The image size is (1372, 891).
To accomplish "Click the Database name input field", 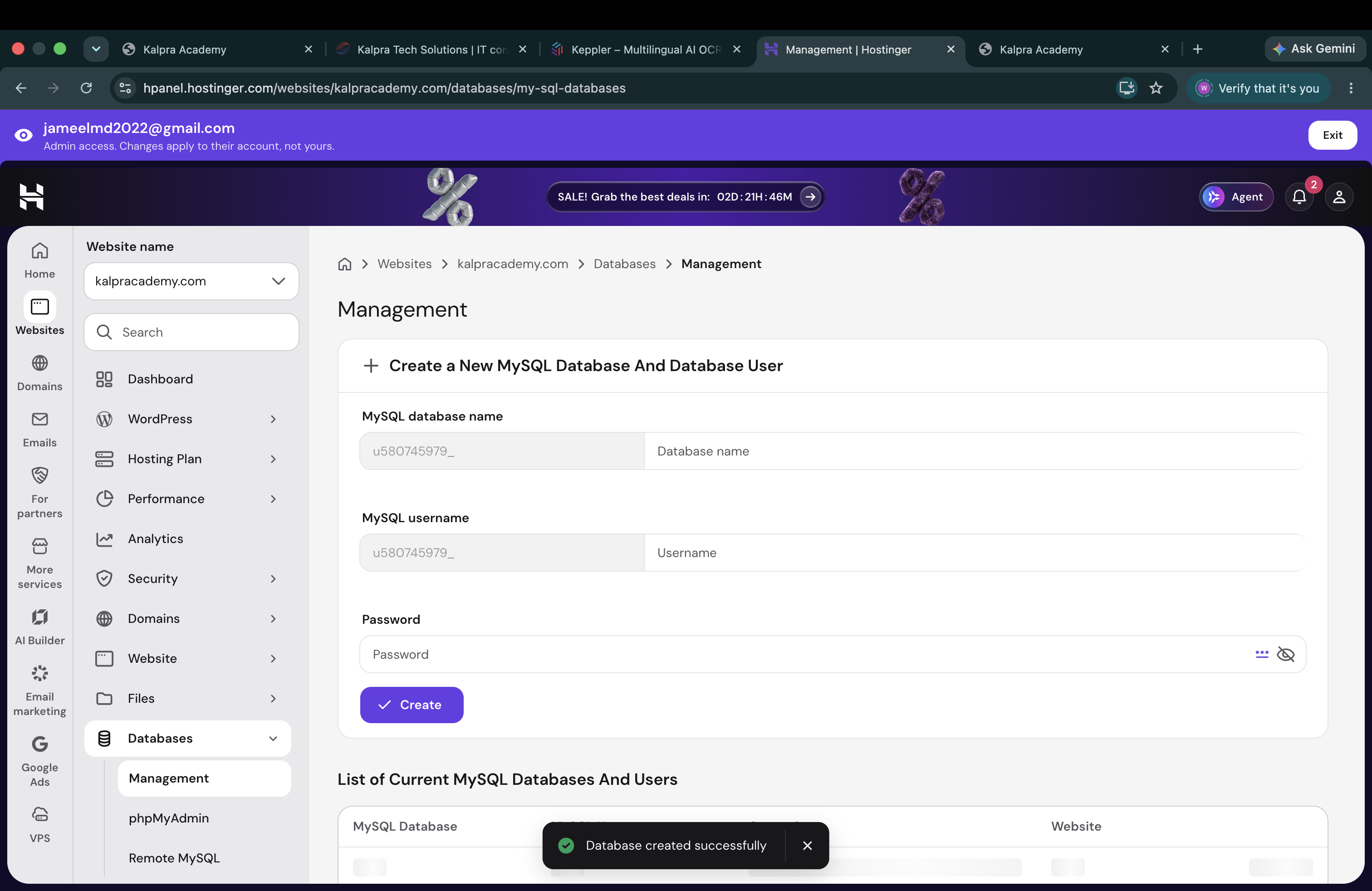I will [x=974, y=451].
